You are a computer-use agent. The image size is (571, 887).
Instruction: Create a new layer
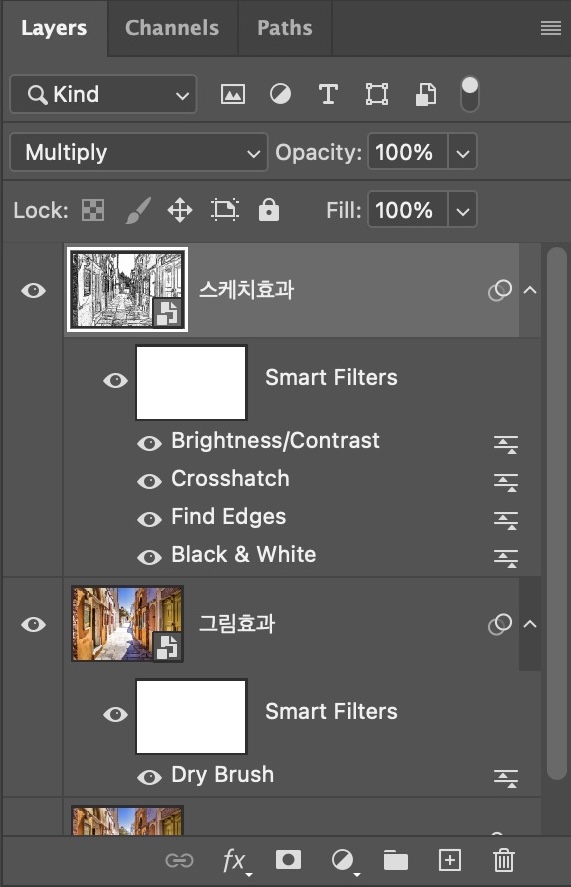(x=450, y=860)
